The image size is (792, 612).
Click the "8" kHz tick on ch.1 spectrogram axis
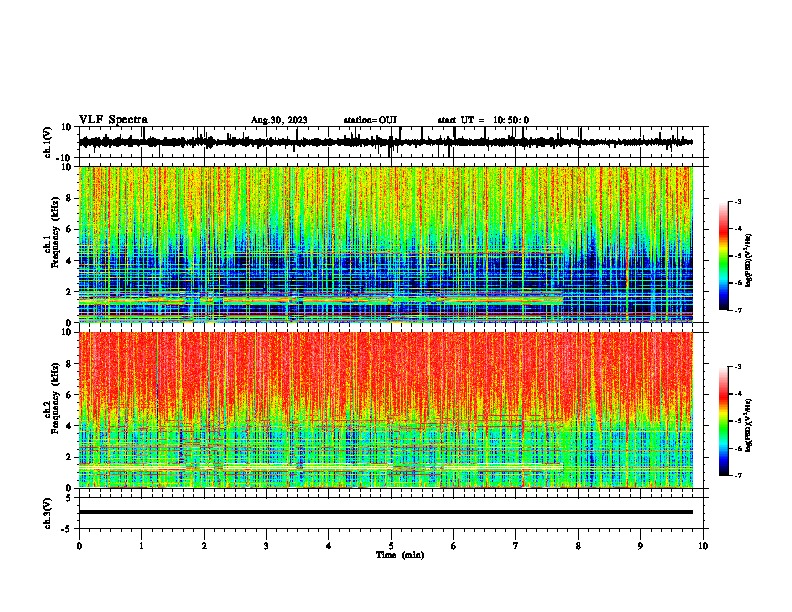click(x=69, y=198)
